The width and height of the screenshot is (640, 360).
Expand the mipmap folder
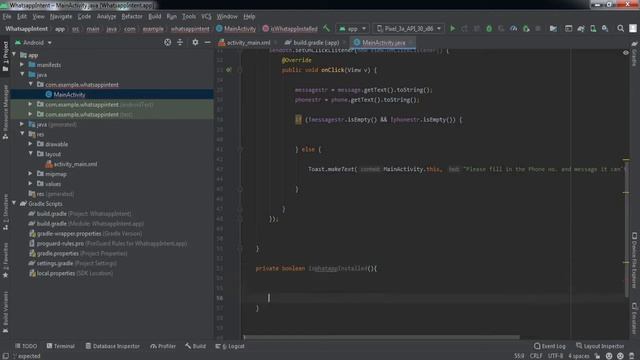tap(31, 173)
